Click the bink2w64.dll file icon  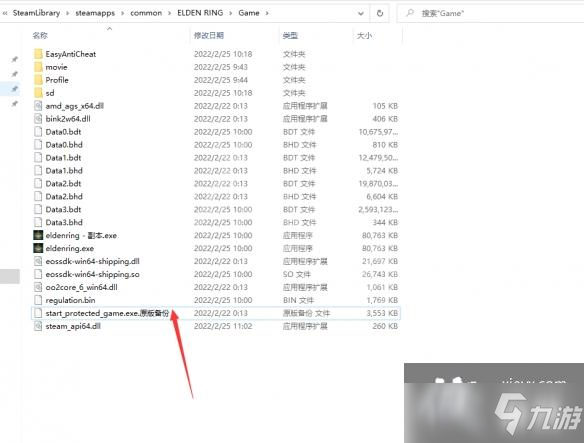(x=38, y=119)
